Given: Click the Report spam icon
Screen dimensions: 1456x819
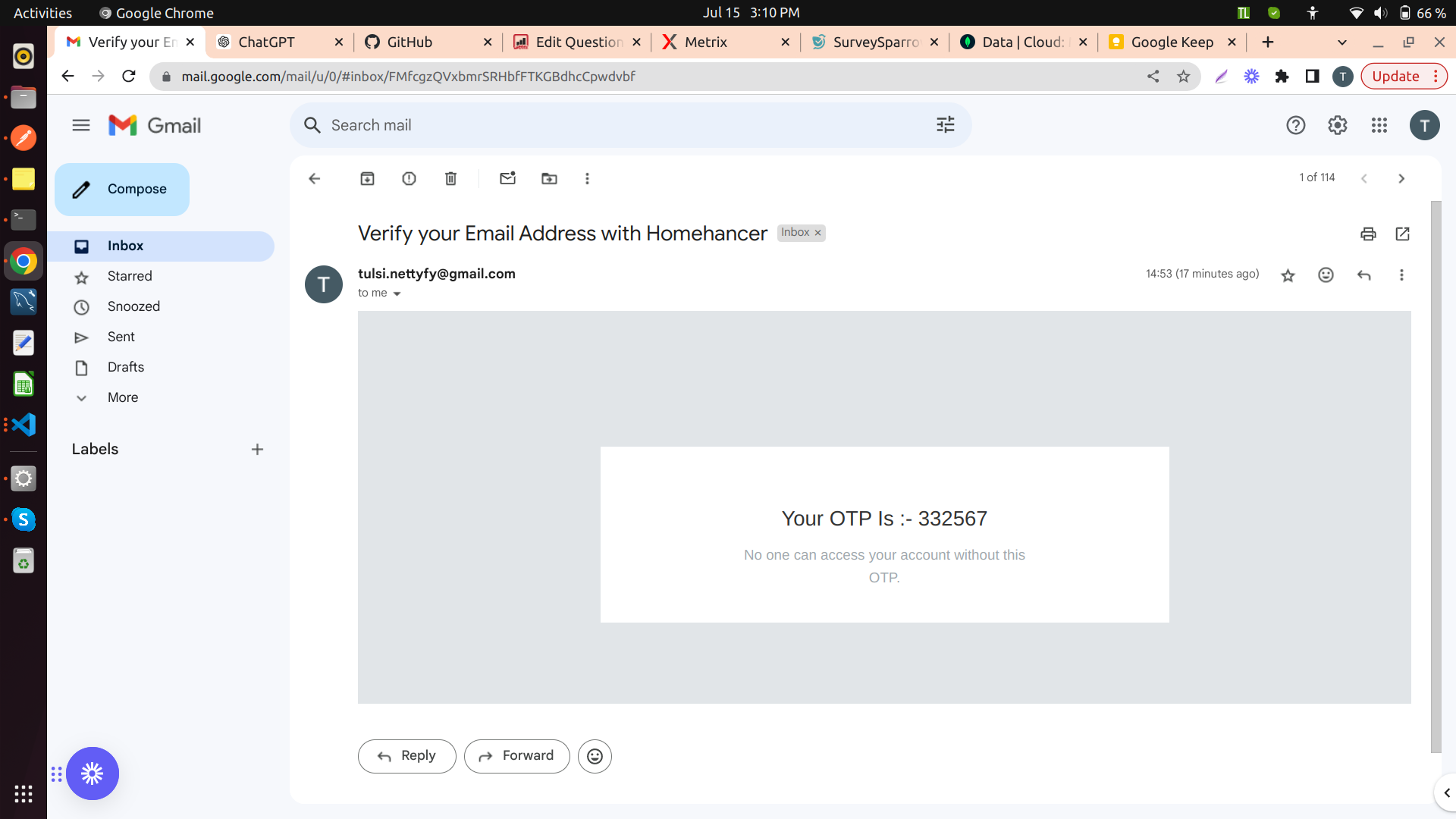Looking at the screenshot, I should [x=409, y=179].
